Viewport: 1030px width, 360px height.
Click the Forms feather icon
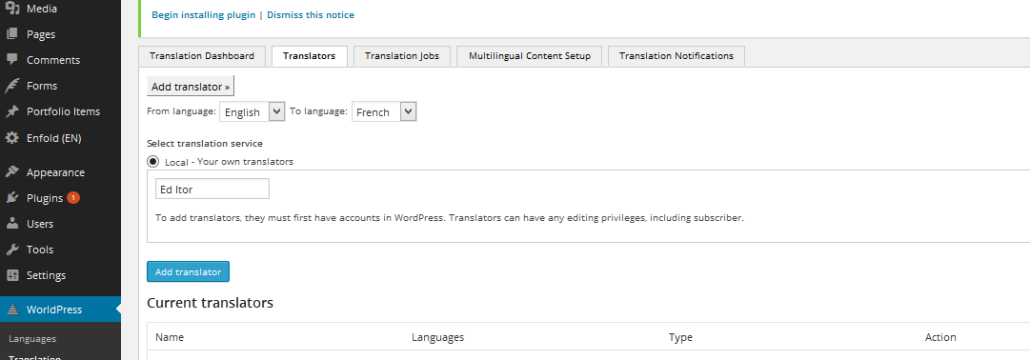(12, 85)
